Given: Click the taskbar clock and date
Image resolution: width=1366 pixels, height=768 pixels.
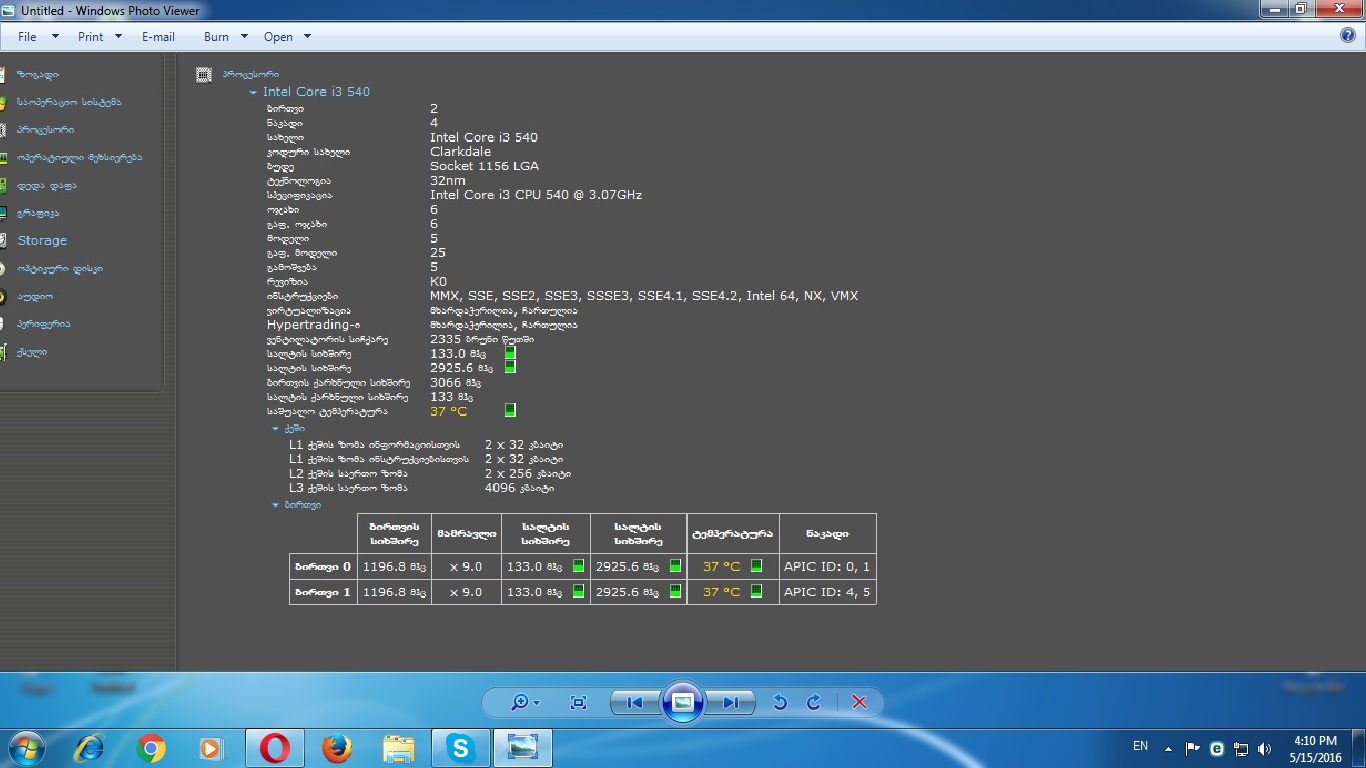Looking at the screenshot, I should click(x=1315, y=748).
